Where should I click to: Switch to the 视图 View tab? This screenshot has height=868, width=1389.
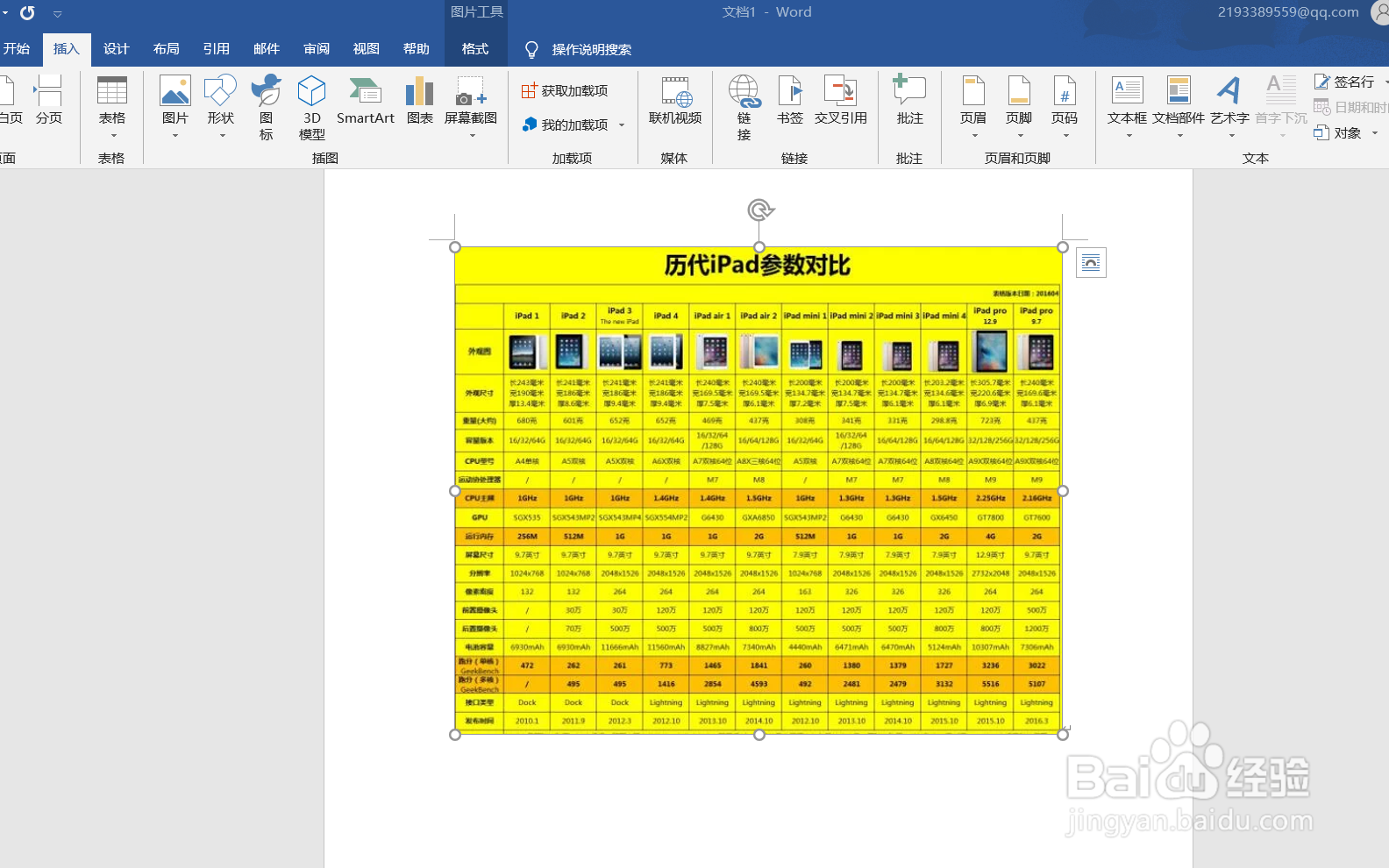(367, 49)
